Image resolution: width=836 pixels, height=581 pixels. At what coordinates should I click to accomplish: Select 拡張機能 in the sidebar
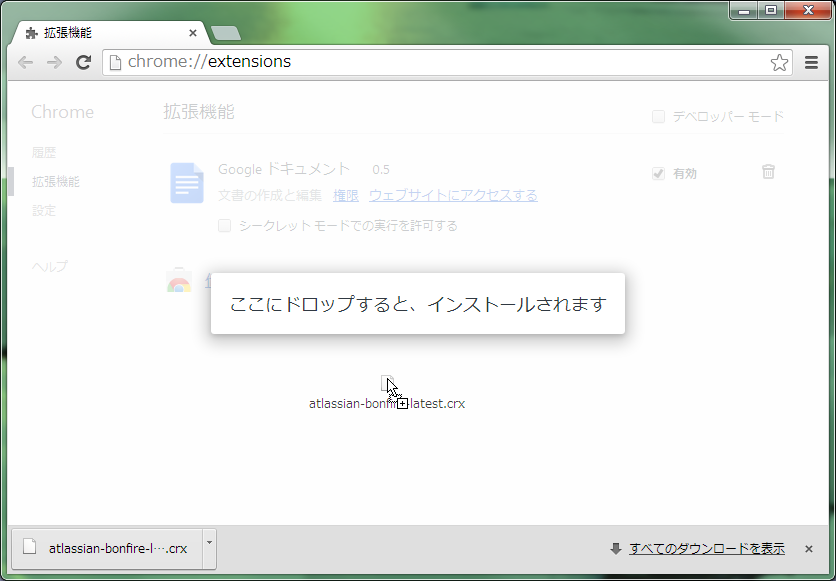click(x=55, y=182)
